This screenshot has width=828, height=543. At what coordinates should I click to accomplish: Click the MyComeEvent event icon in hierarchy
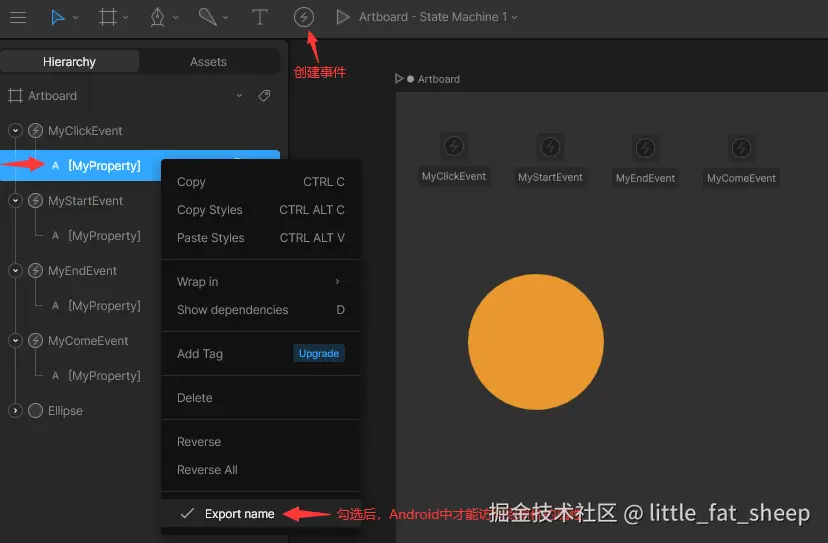pyautogui.click(x=35, y=341)
